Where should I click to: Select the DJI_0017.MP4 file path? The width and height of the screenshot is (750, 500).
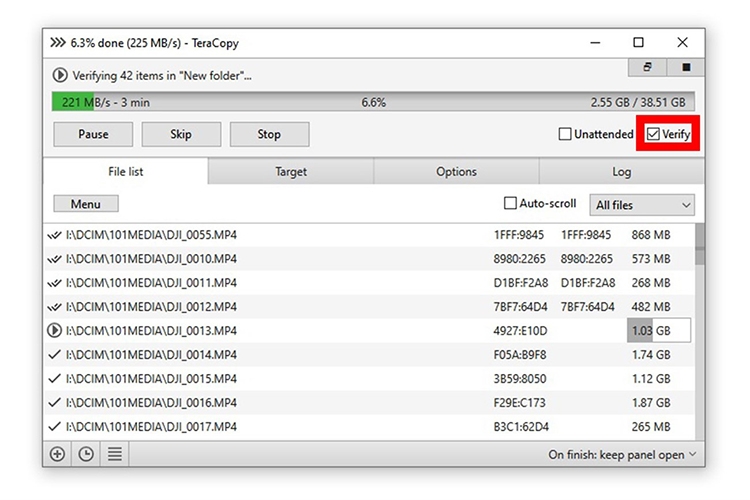click(x=151, y=426)
